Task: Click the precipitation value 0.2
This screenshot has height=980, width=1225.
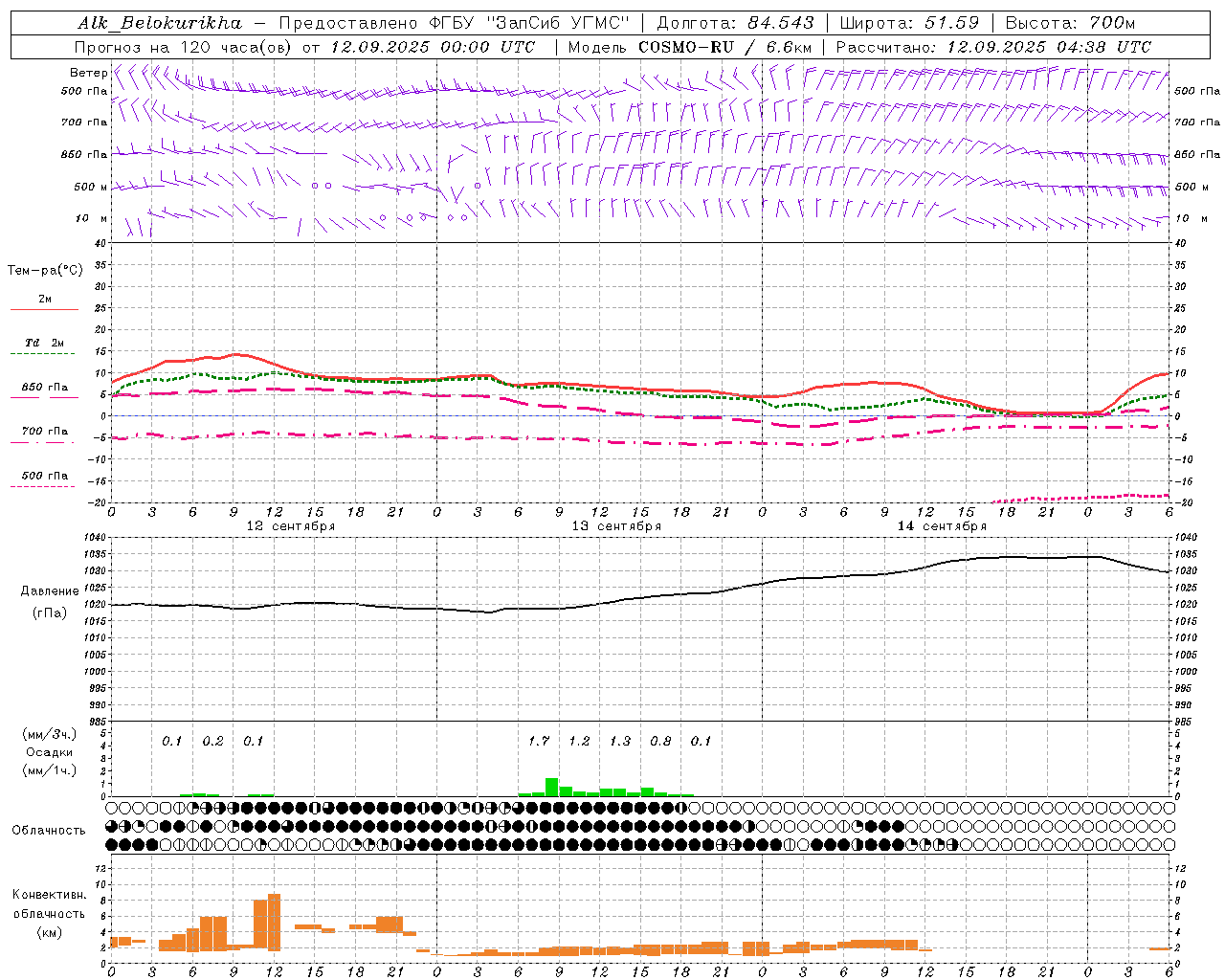Action: pos(212,741)
